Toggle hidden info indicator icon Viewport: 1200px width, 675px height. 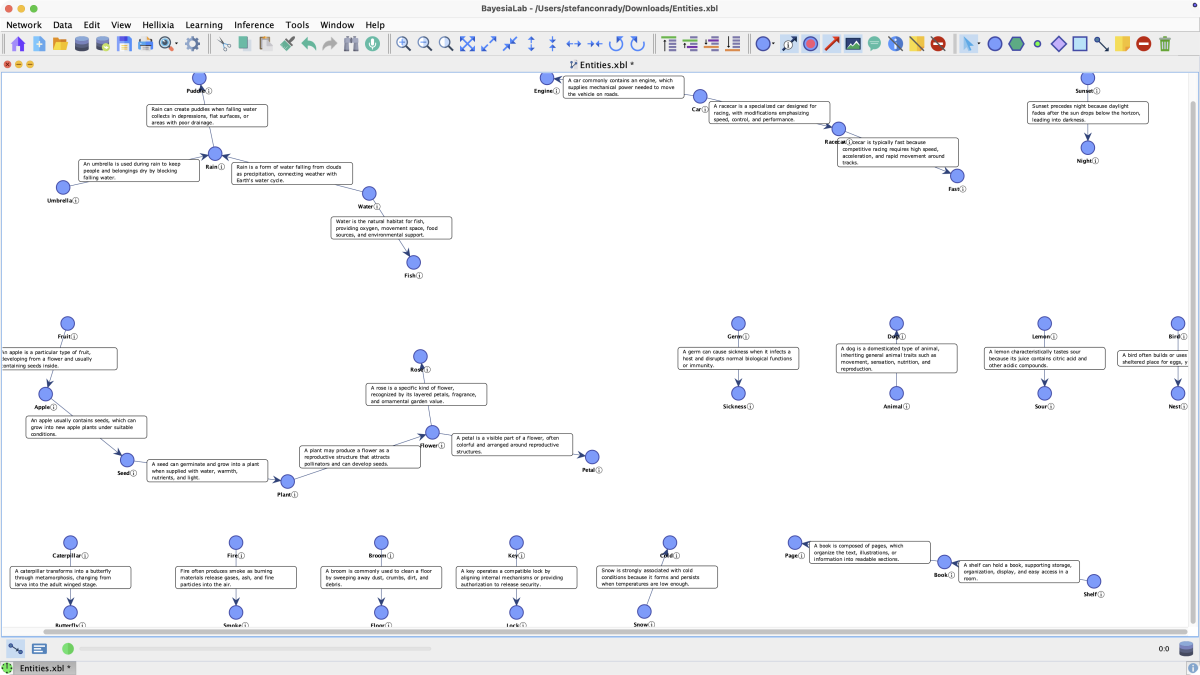895,44
